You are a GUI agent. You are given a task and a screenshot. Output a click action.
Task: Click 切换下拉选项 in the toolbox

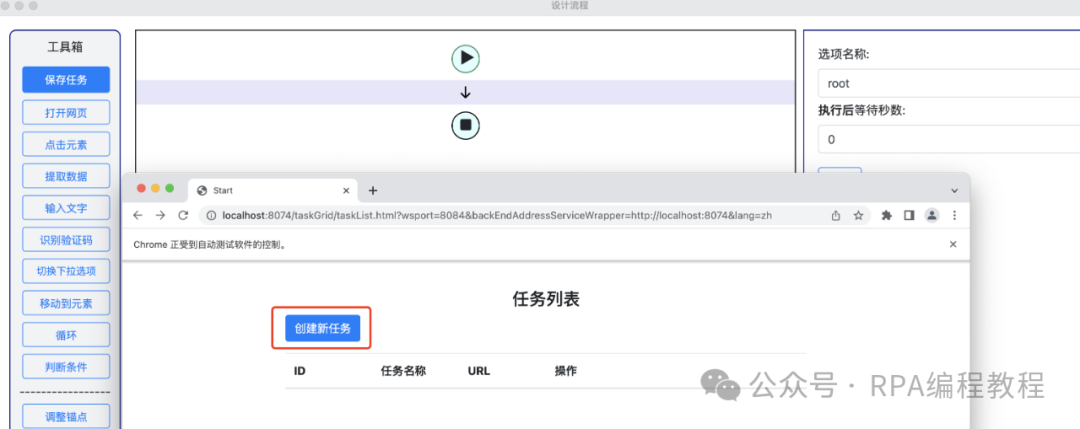pos(66,271)
